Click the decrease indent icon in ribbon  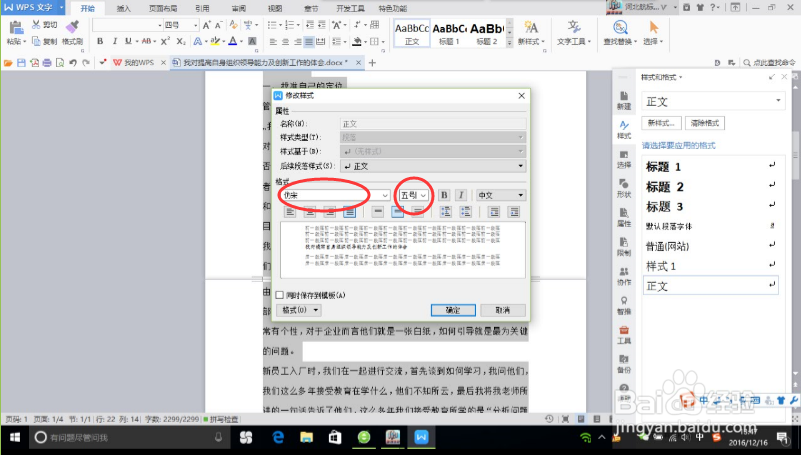(310, 25)
